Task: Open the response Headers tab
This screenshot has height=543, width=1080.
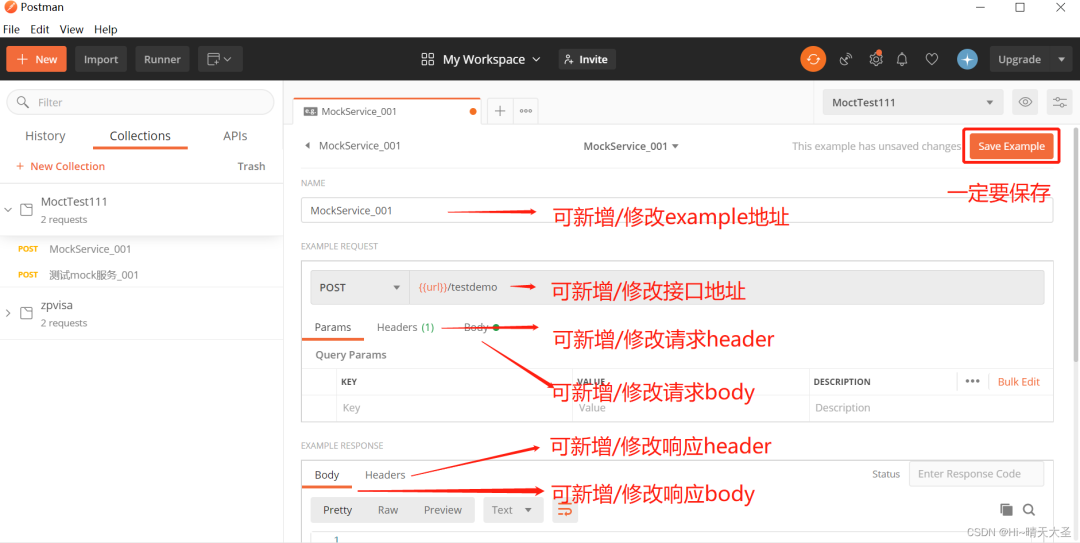Action: click(385, 475)
